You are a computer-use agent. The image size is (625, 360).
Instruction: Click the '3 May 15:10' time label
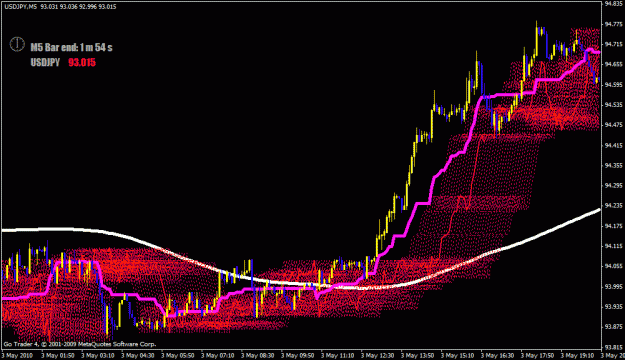click(x=458, y=355)
